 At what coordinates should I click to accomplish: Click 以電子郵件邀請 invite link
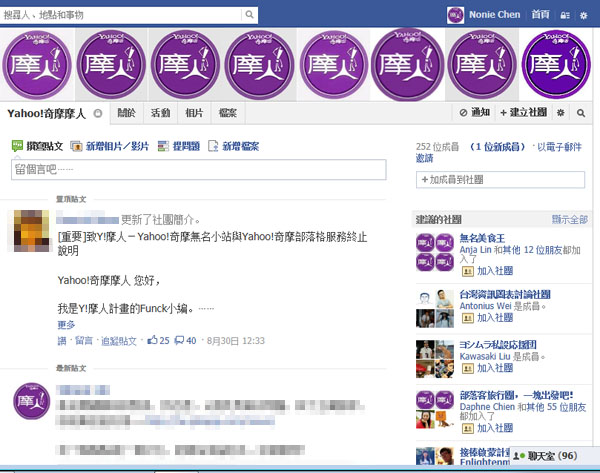click(x=559, y=147)
